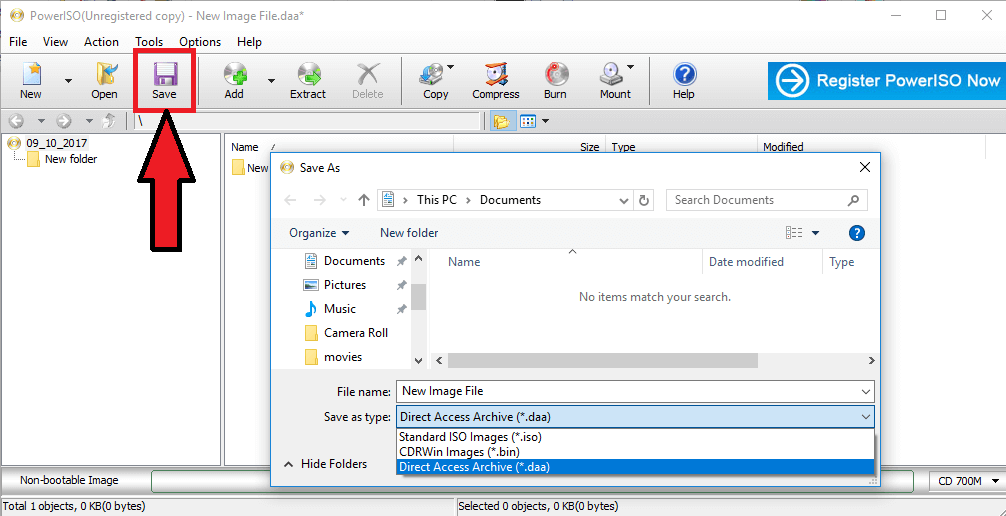Select movies folder in navigation pane
Image resolution: width=1006 pixels, height=516 pixels.
pyautogui.click(x=343, y=357)
